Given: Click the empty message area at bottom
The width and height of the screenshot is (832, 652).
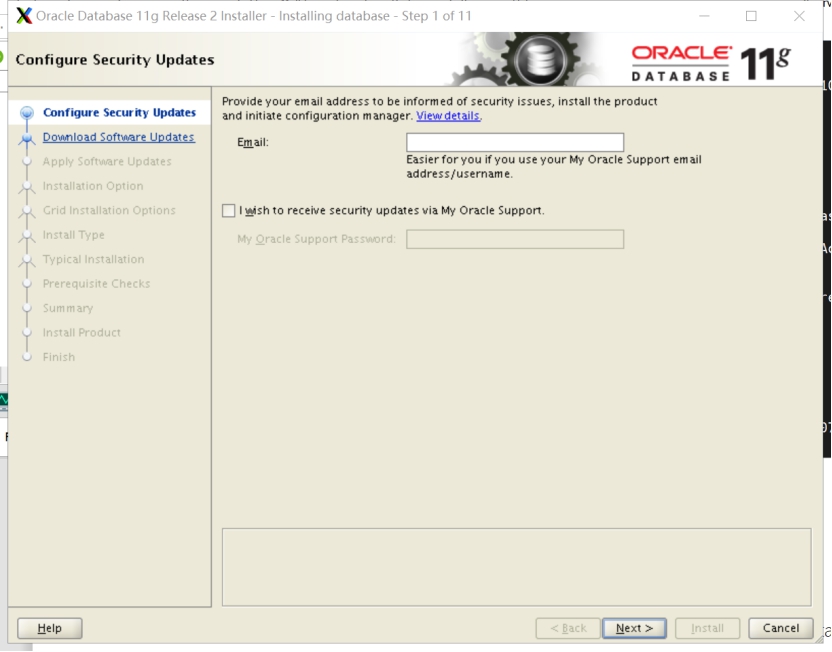Looking at the screenshot, I should coord(516,567).
